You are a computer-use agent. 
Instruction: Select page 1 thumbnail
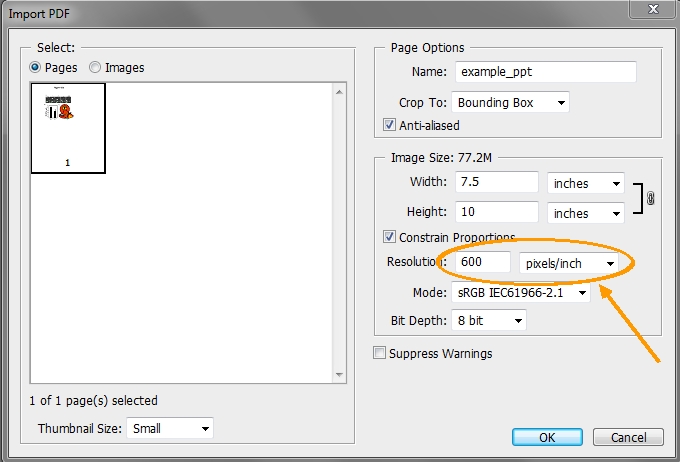[x=68, y=127]
